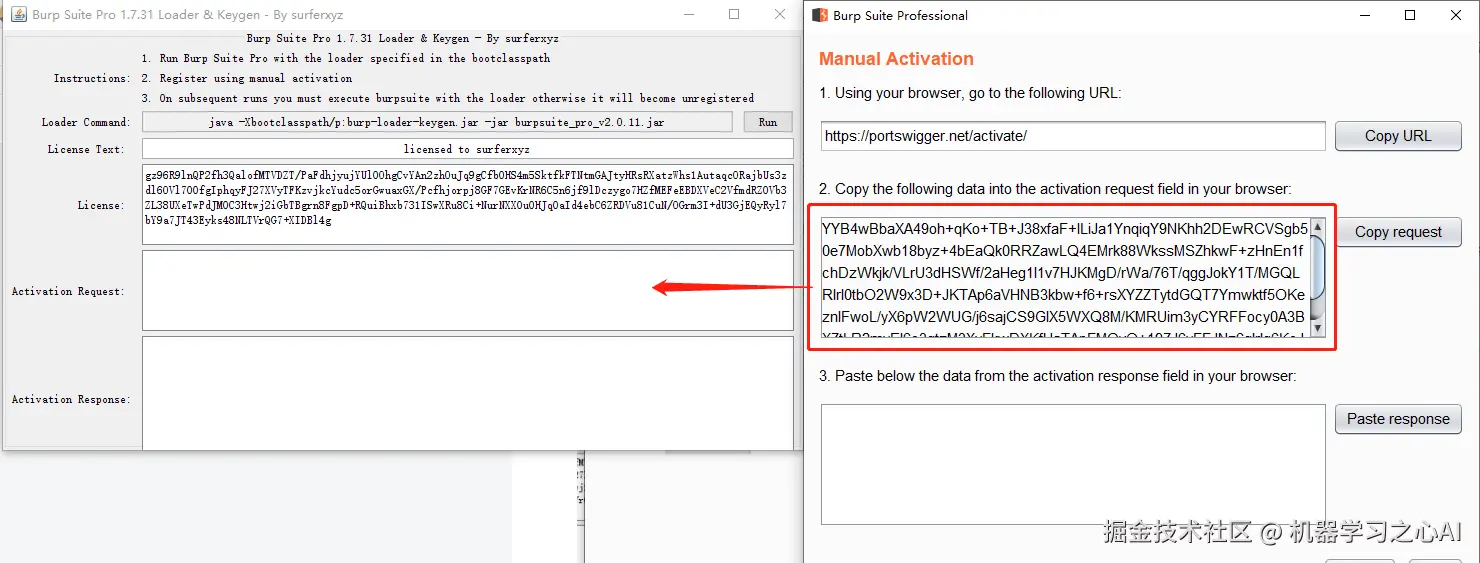Click the 'License:' label
The height and width of the screenshot is (563, 1480).
(101, 205)
